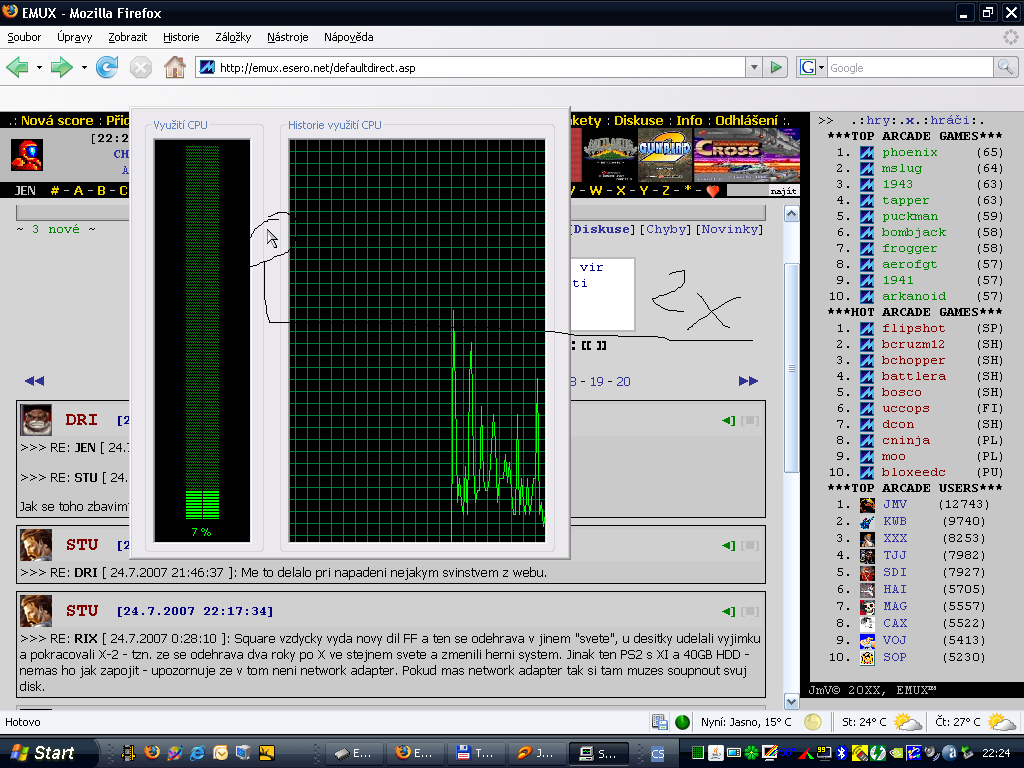Viewport: 1024px width, 768px height.
Task: Open the Záložky menu
Action: coord(233,37)
